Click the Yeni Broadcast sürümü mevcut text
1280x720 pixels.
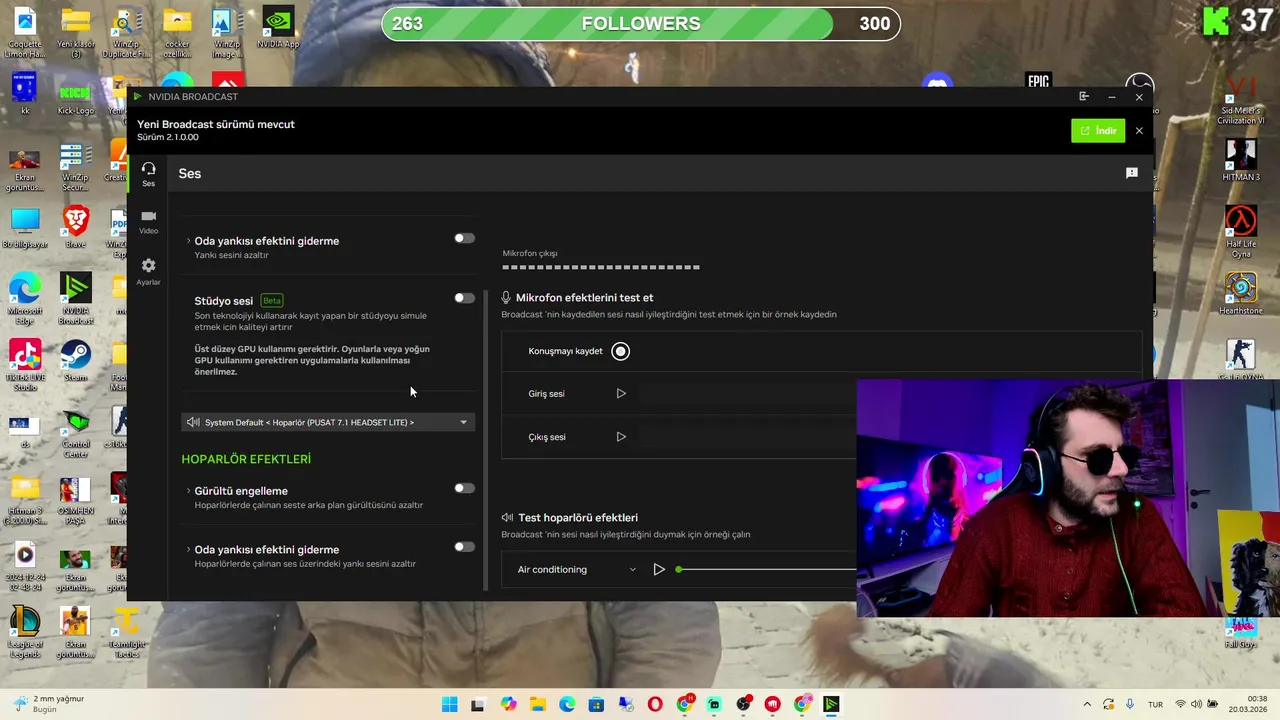coord(216,124)
